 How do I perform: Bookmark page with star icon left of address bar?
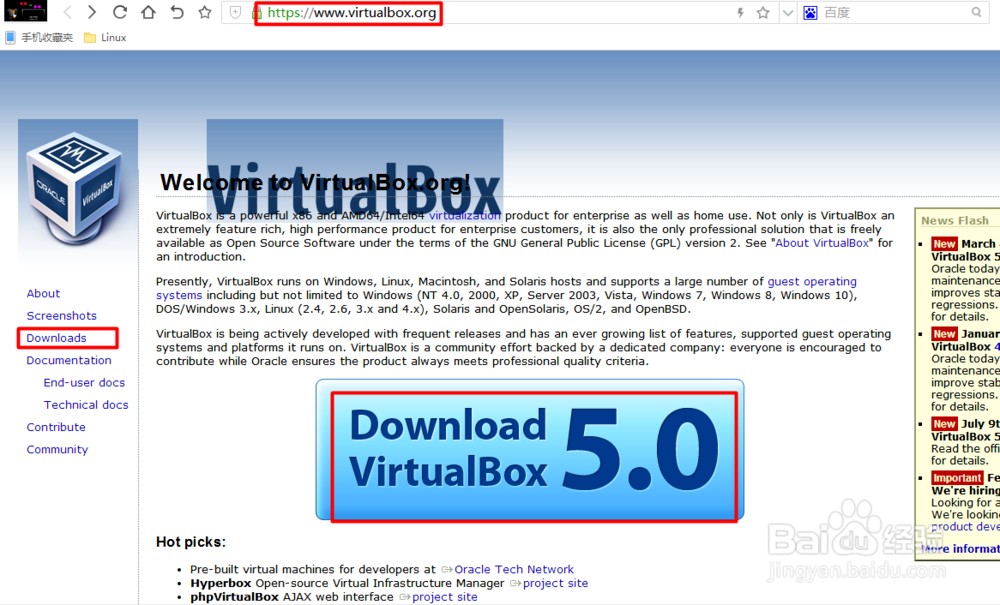(x=205, y=12)
